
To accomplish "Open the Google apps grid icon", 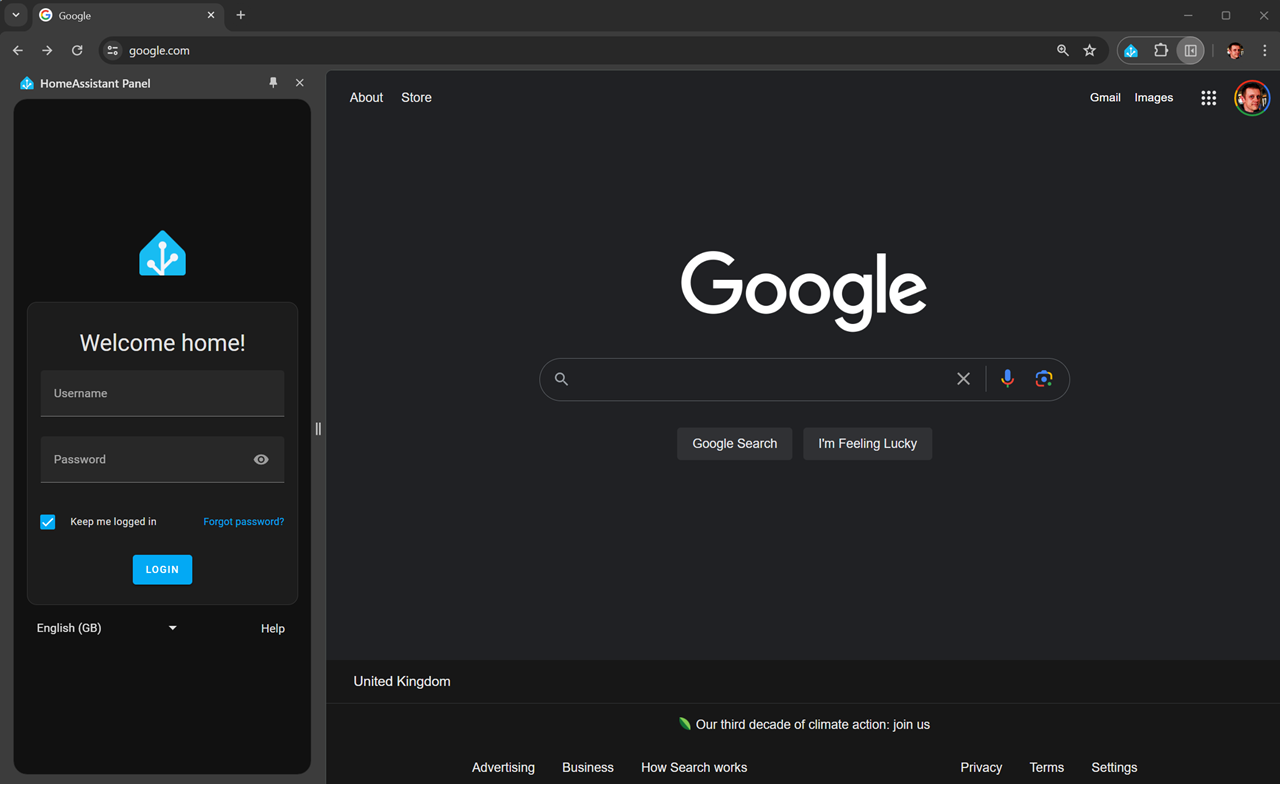I will (x=1208, y=97).
